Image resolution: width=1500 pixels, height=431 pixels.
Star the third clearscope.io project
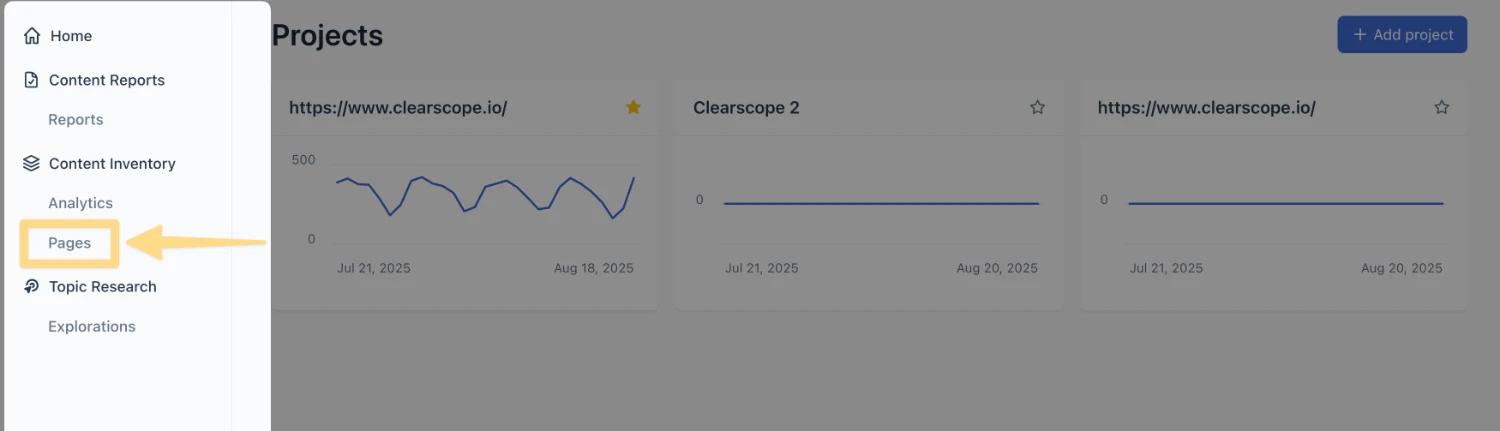pos(1441,107)
